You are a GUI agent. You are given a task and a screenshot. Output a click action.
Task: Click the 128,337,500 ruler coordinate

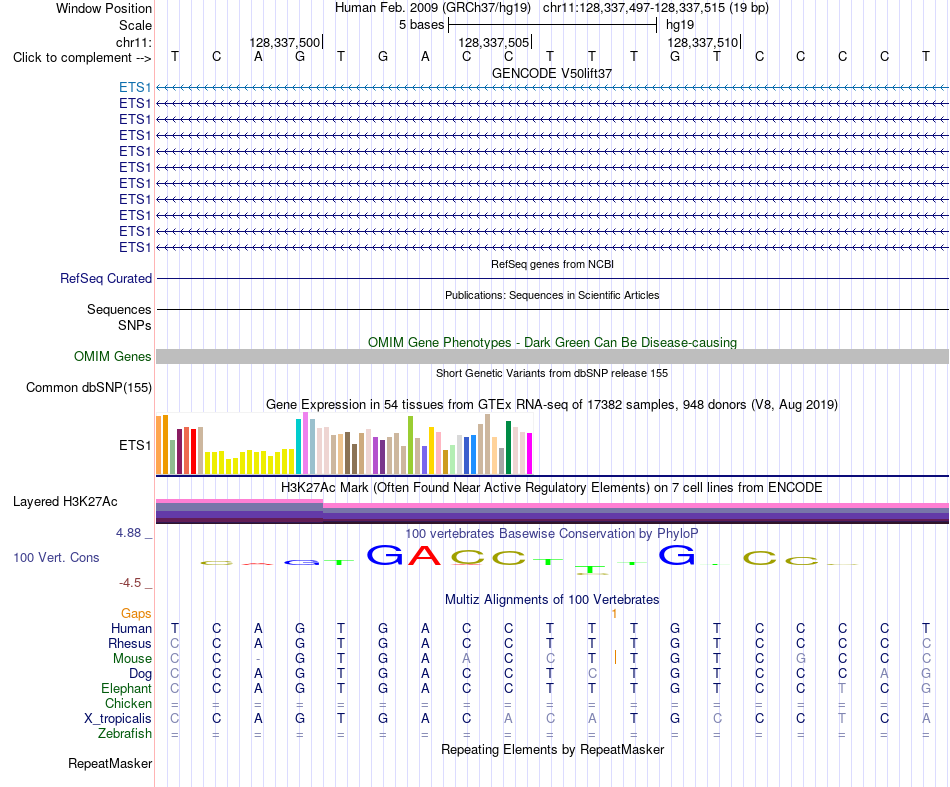284,42
